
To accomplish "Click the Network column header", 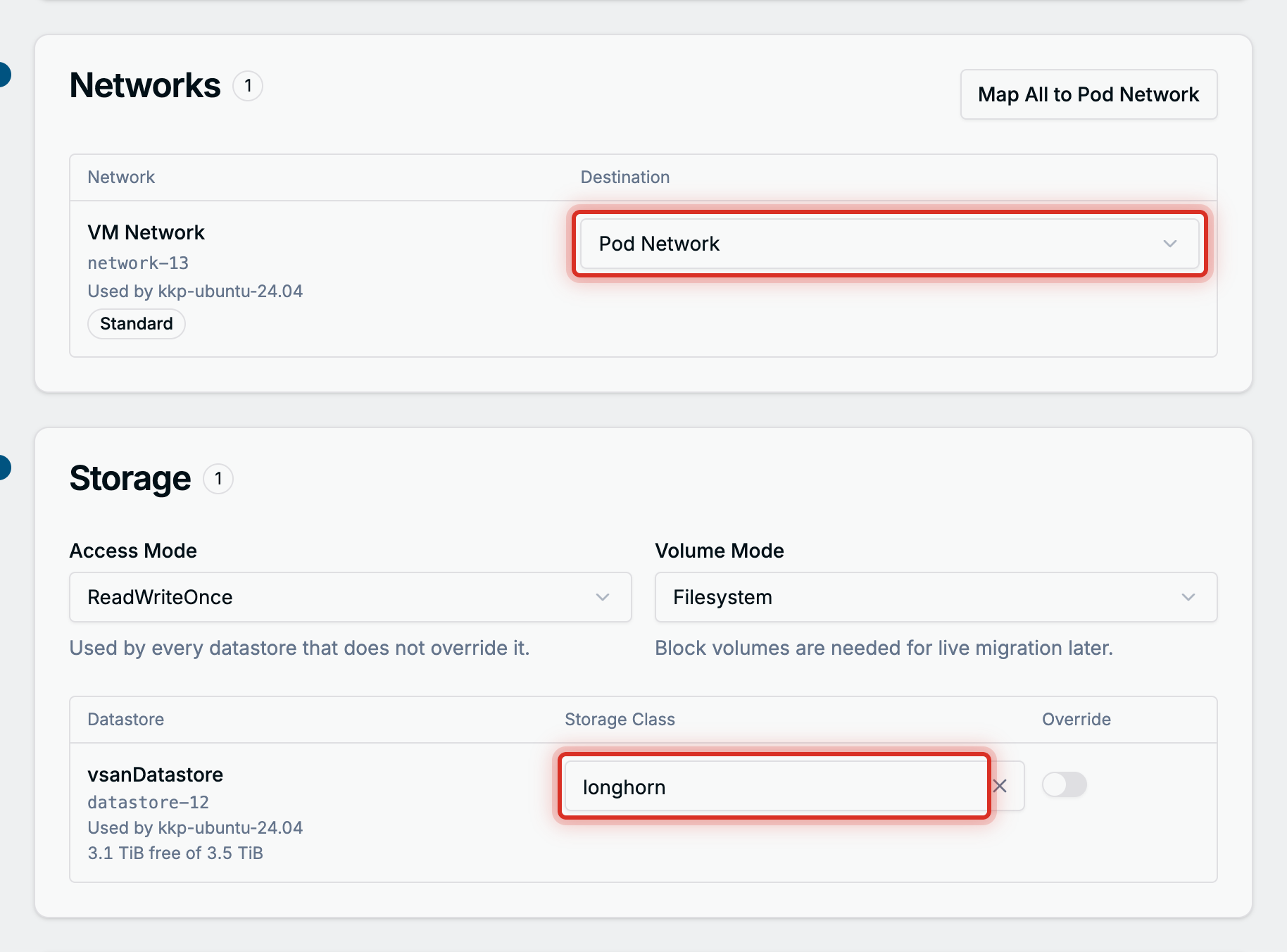I will pos(121,177).
